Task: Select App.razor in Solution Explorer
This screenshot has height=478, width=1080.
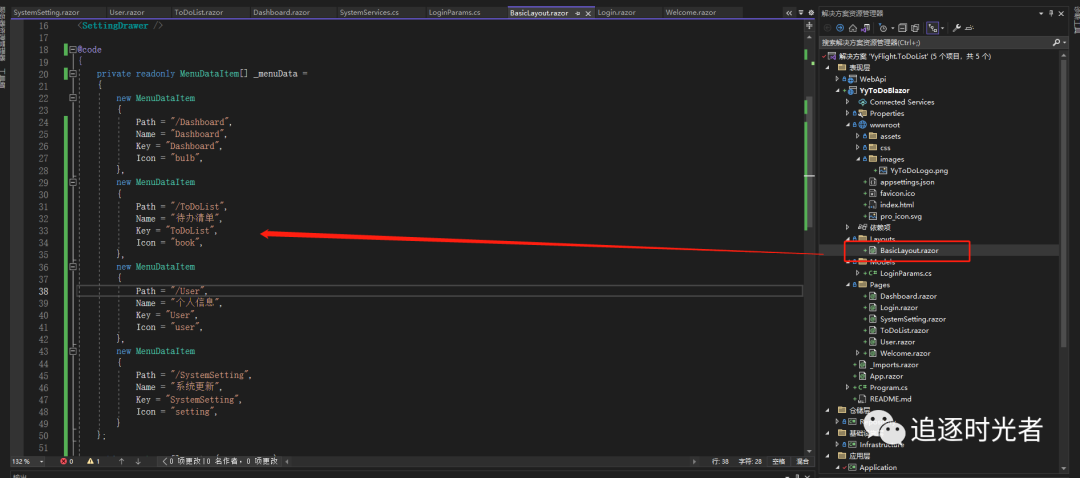Action: [886, 376]
